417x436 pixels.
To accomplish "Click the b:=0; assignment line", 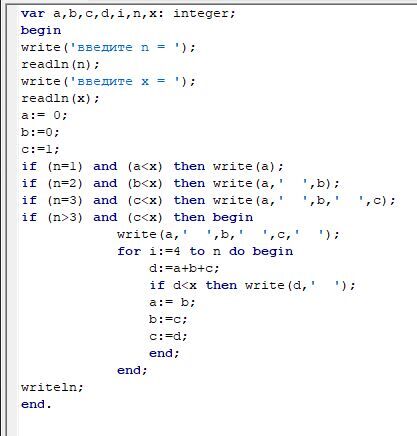I will (x=40, y=132).
